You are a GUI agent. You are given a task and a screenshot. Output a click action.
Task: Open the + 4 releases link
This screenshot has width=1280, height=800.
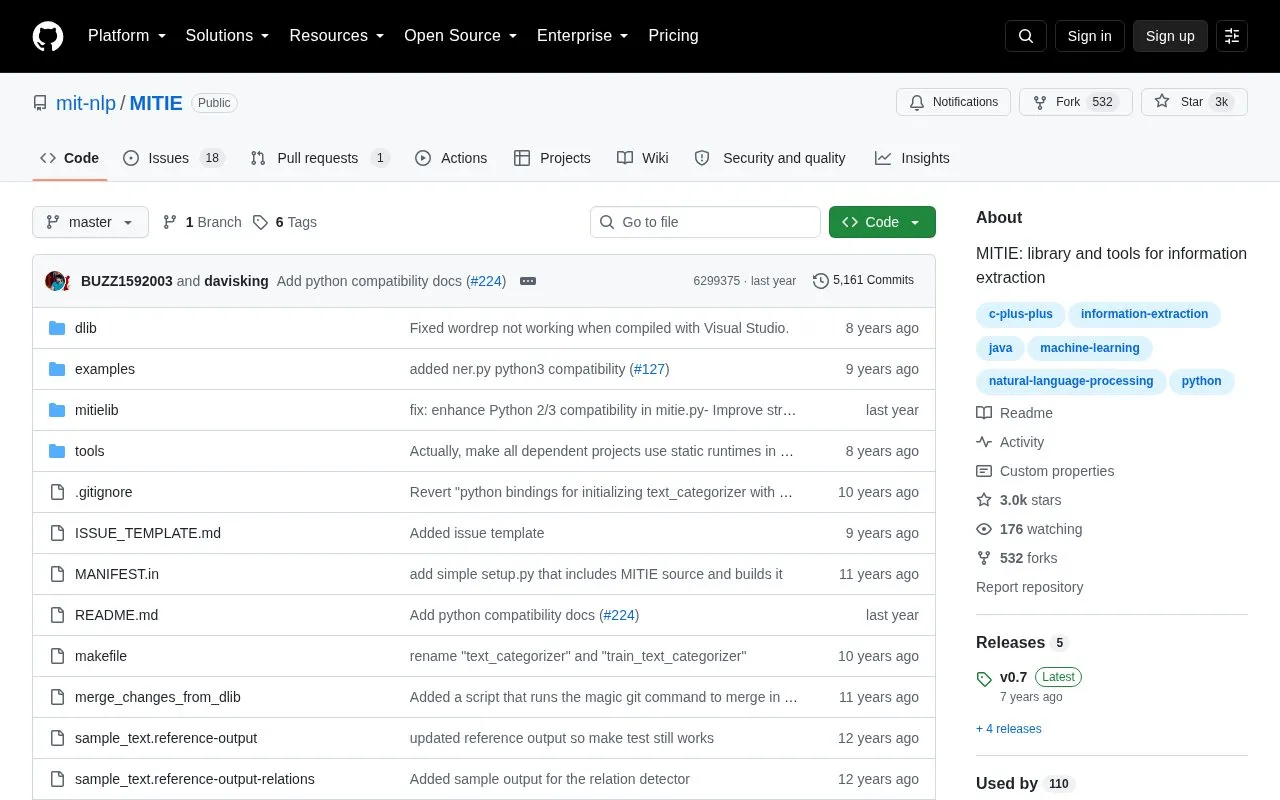point(1009,729)
